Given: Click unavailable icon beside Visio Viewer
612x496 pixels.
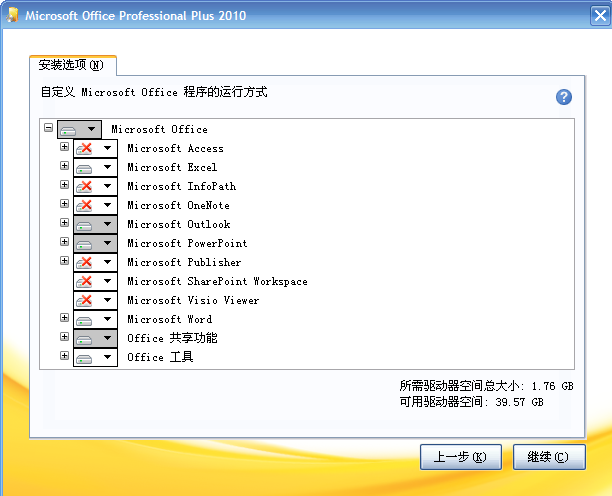Looking at the screenshot, I should coord(84,300).
